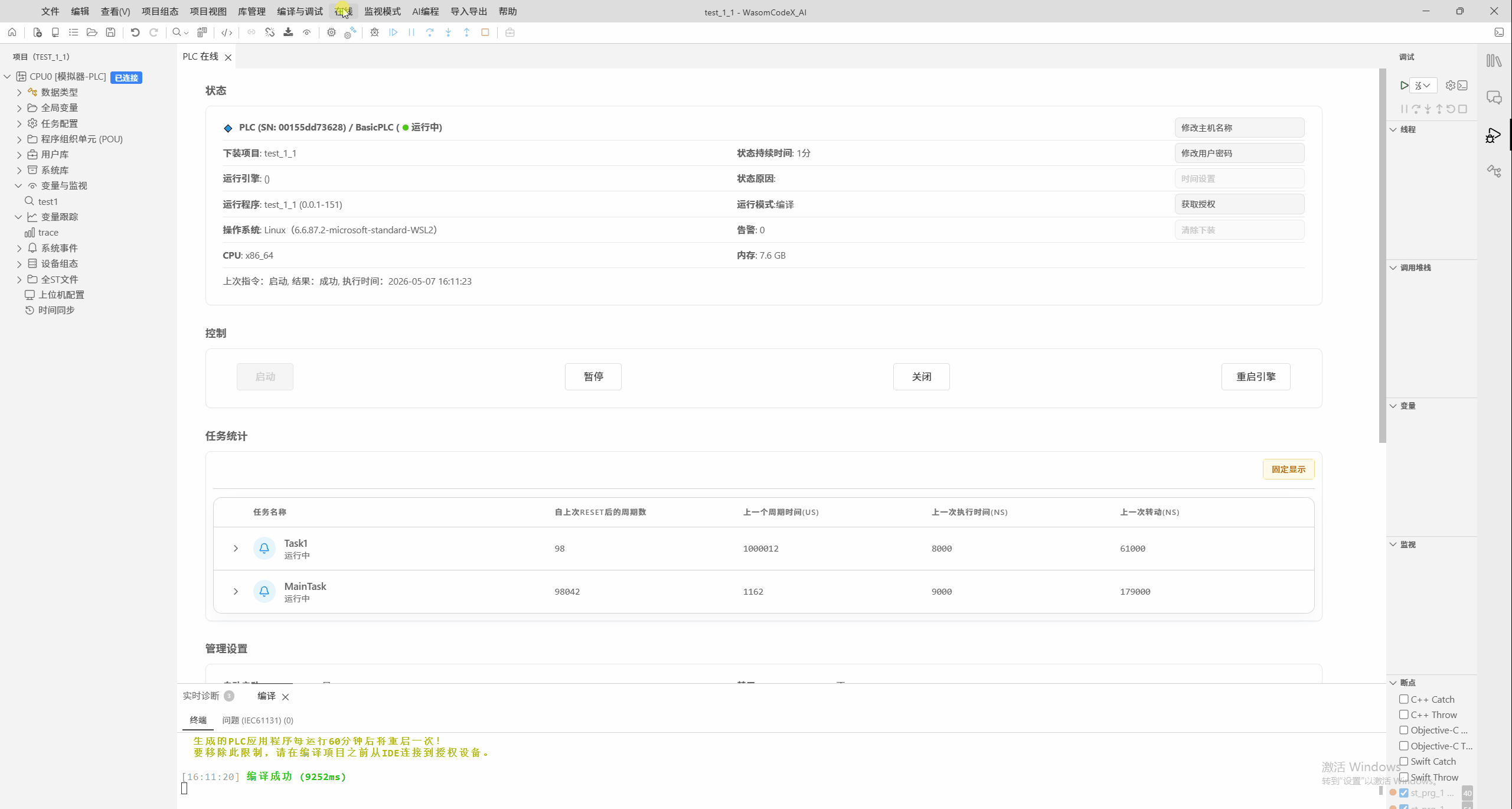Check the C++ Throw breakpoint checkbox
Screen dimensions: 1512x809
pos(1404,715)
